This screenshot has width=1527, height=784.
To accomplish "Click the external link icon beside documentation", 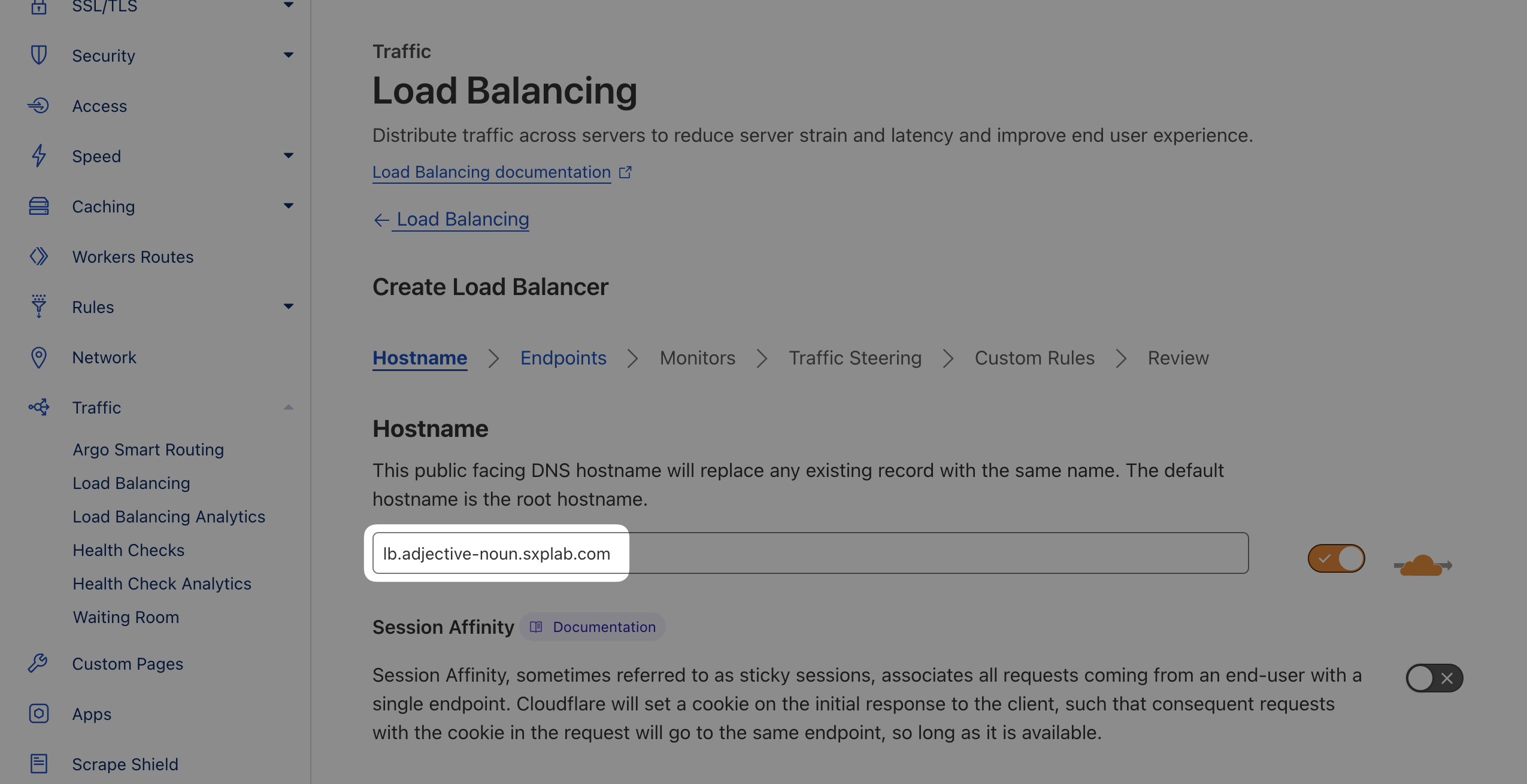I will [x=625, y=172].
